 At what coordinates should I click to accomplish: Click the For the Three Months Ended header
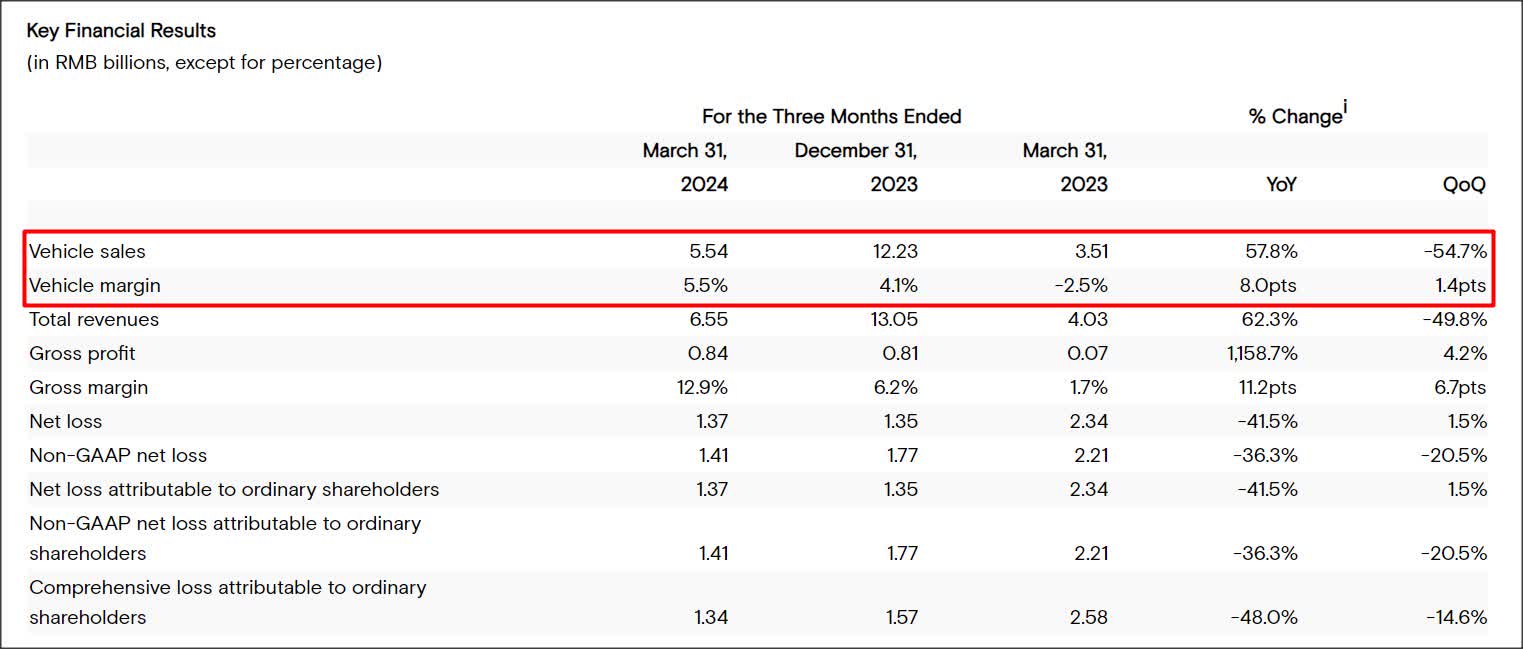(x=831, y=116)
